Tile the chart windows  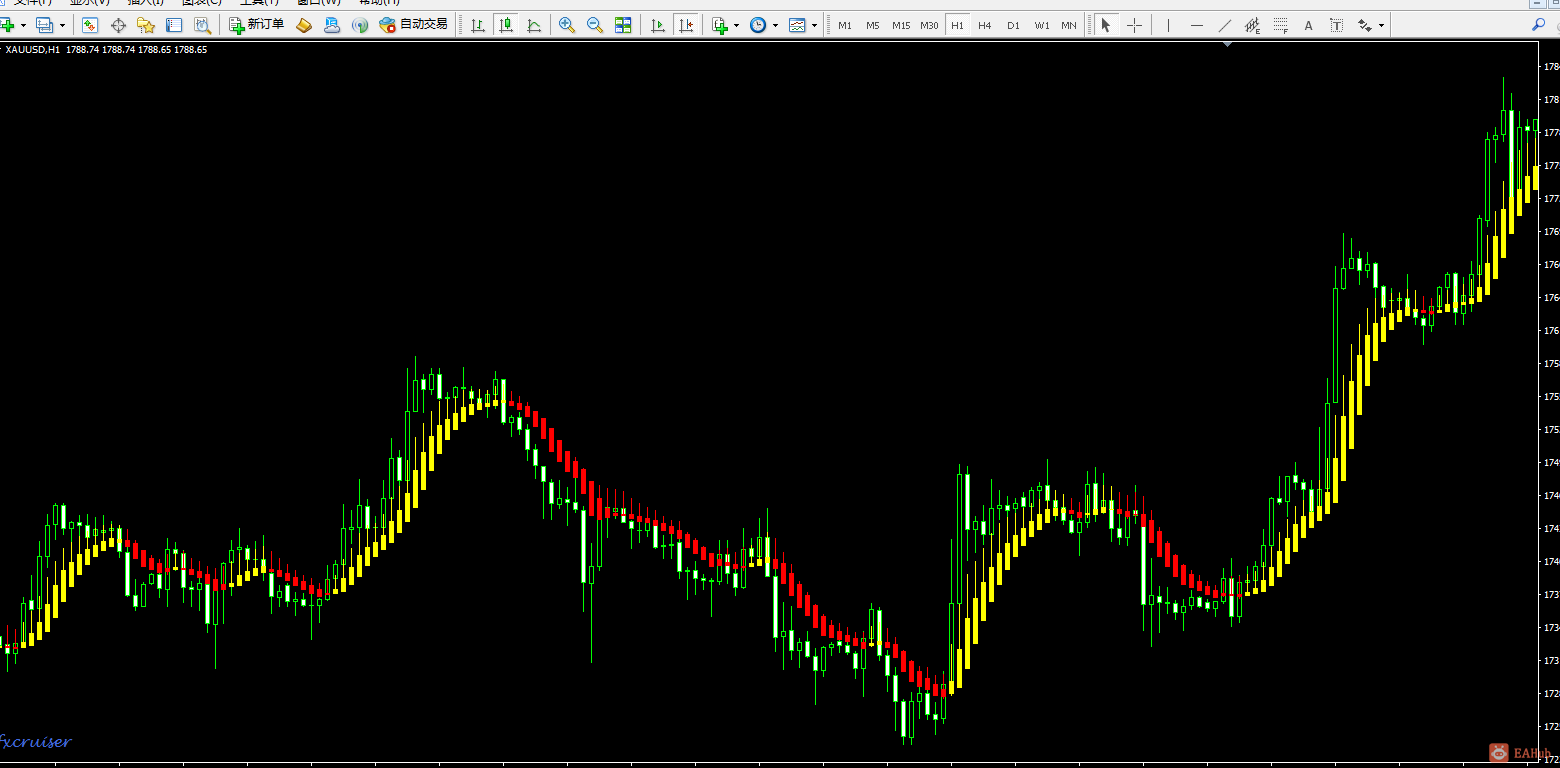tap(623, 25)
